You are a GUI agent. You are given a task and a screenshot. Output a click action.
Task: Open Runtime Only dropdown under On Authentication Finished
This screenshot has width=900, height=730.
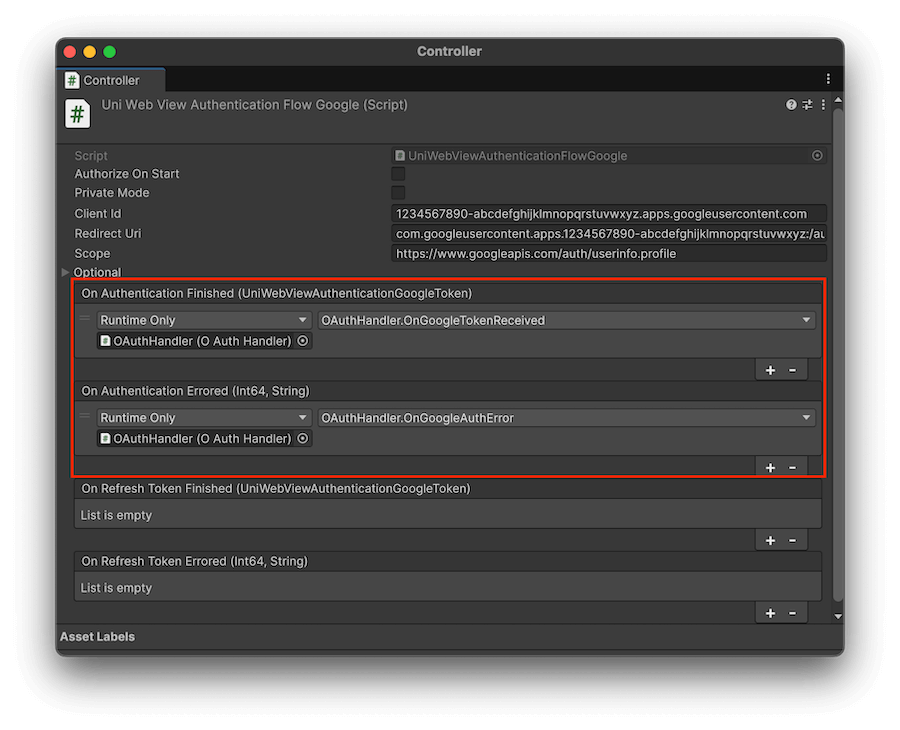pyautogui.click(x=204, y=320)
